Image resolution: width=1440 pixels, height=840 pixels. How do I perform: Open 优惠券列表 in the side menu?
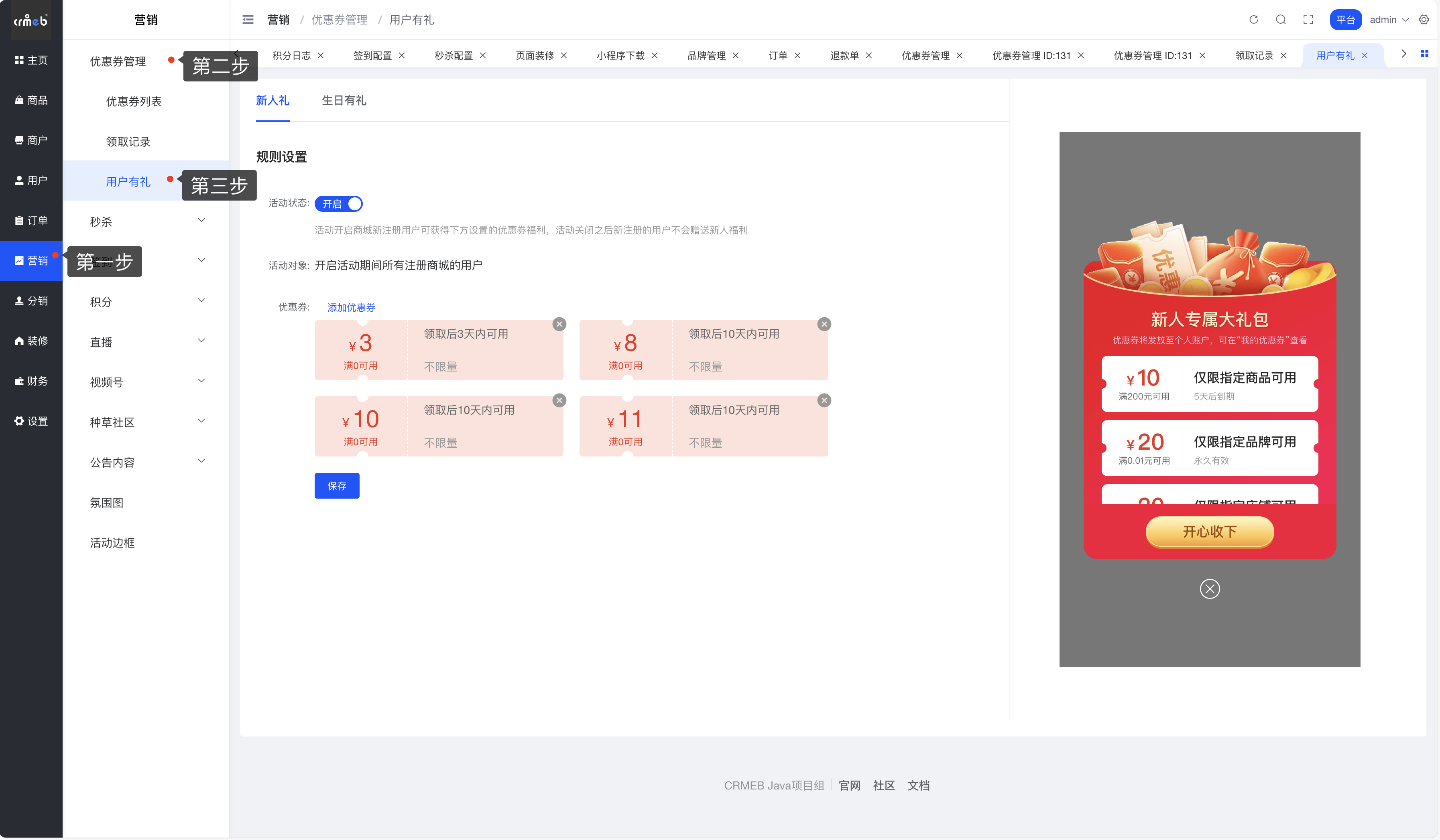point(134,101)
